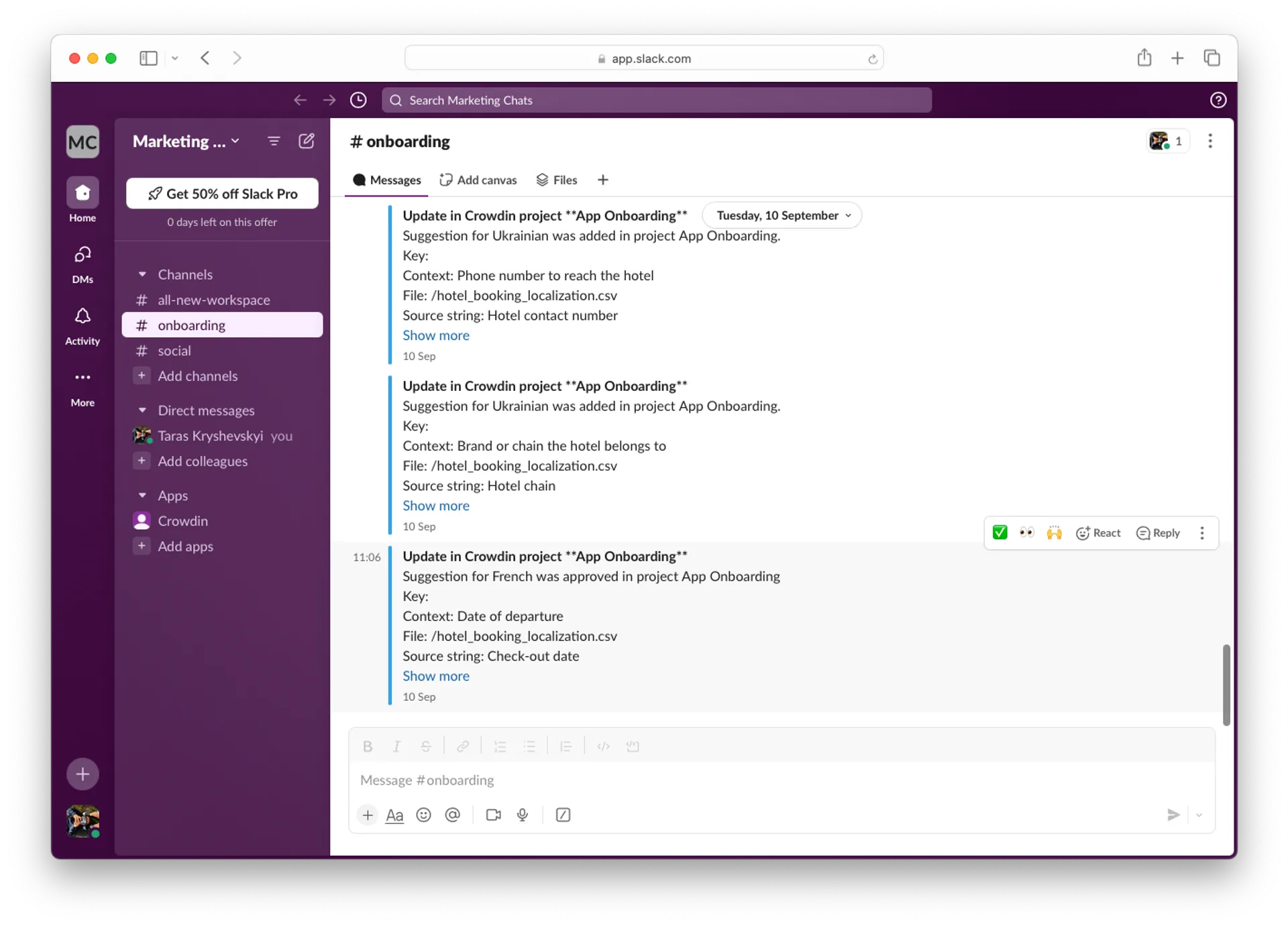Toggle code block formatting
Screen dimensions: 1288x926
coord(633,746)
